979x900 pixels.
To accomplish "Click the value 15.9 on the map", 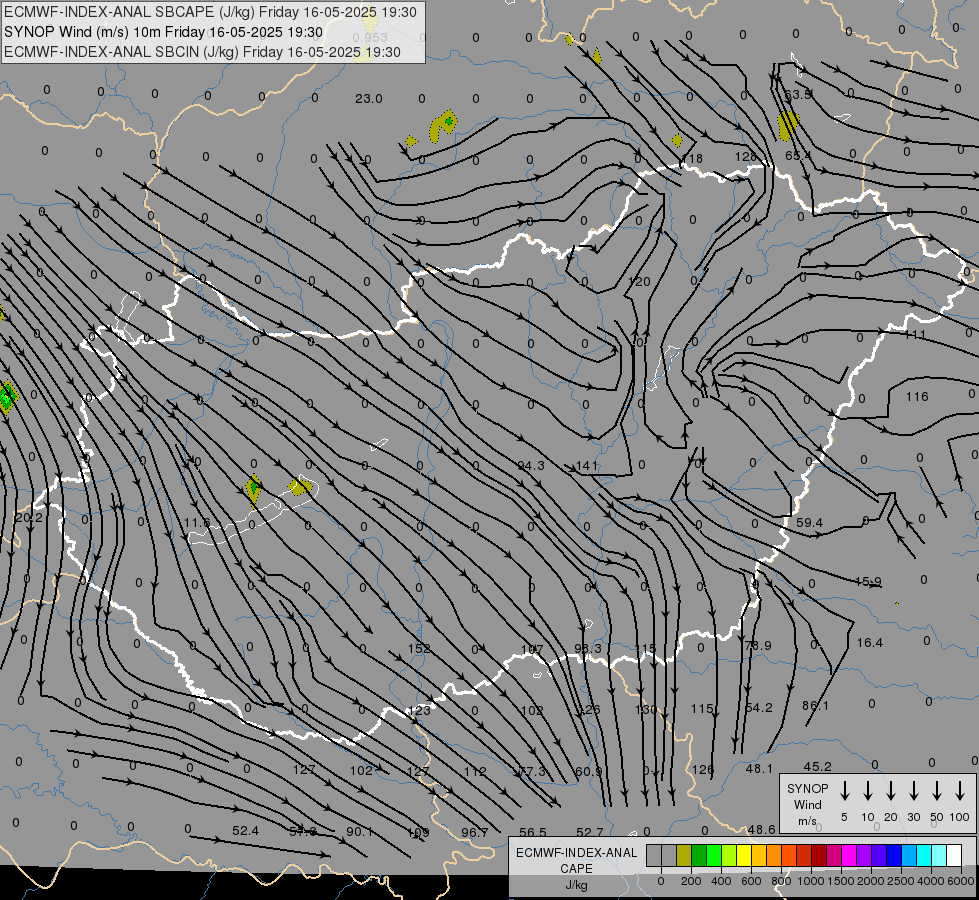I will pyautogui.click(x=868, y=581).
